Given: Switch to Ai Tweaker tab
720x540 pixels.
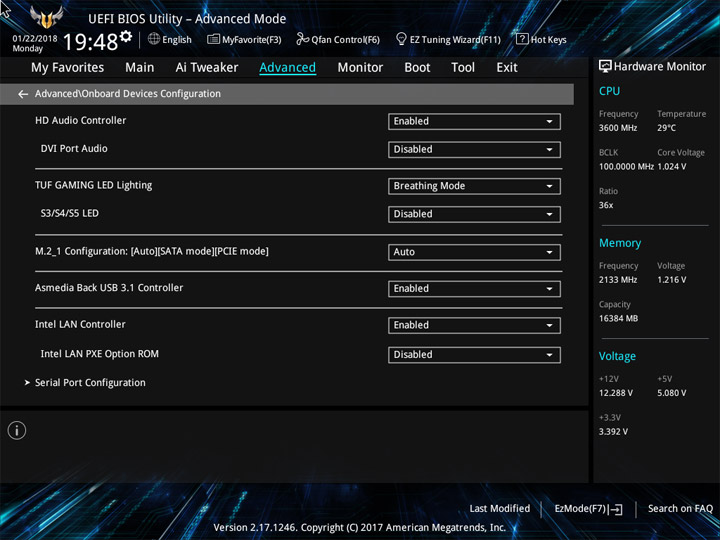Looking at the screenshot, I should [x=207, y=68].
